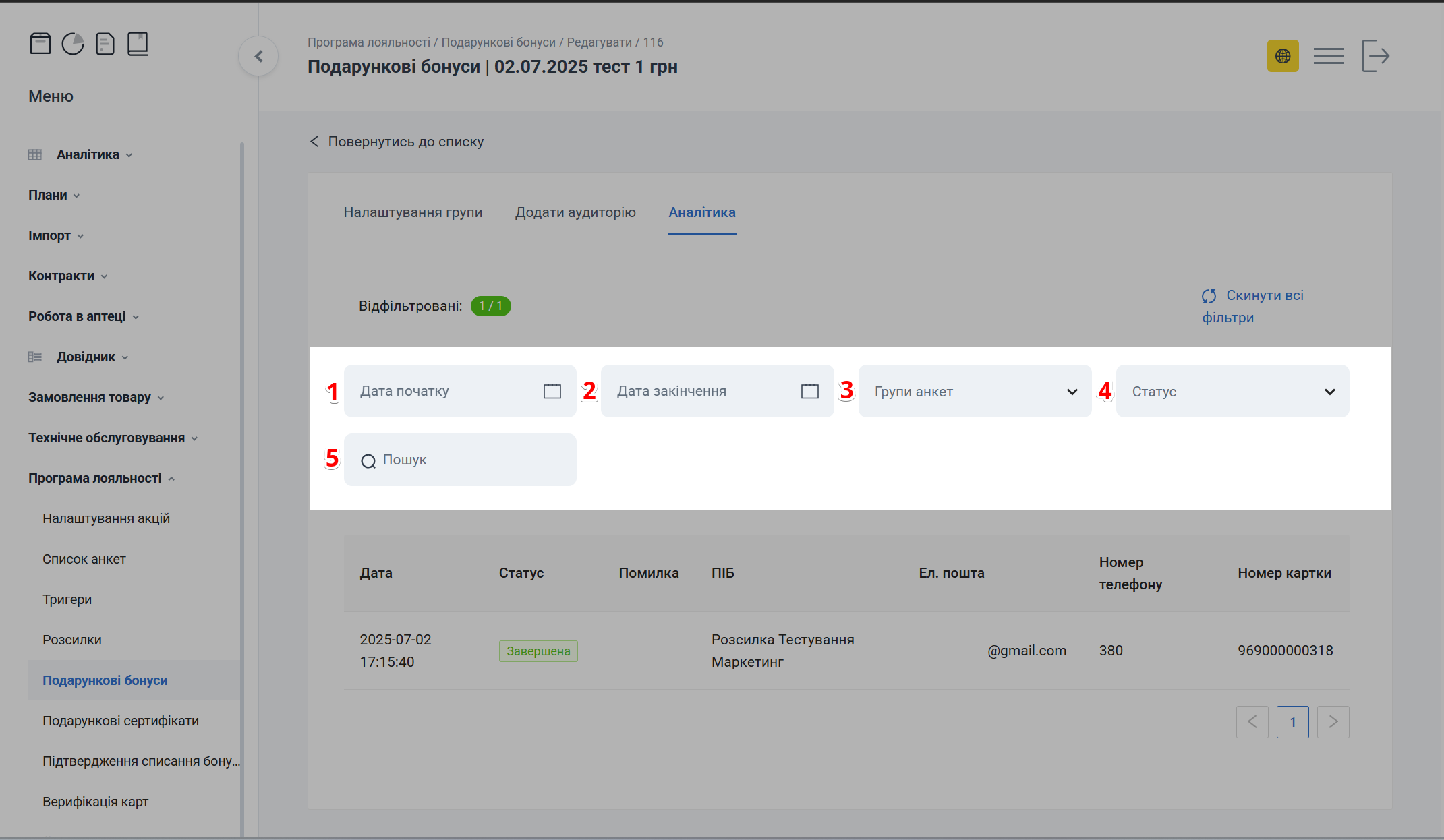
Task: Open the pie chart icon in sidebar header
Action: pos(73,44)
